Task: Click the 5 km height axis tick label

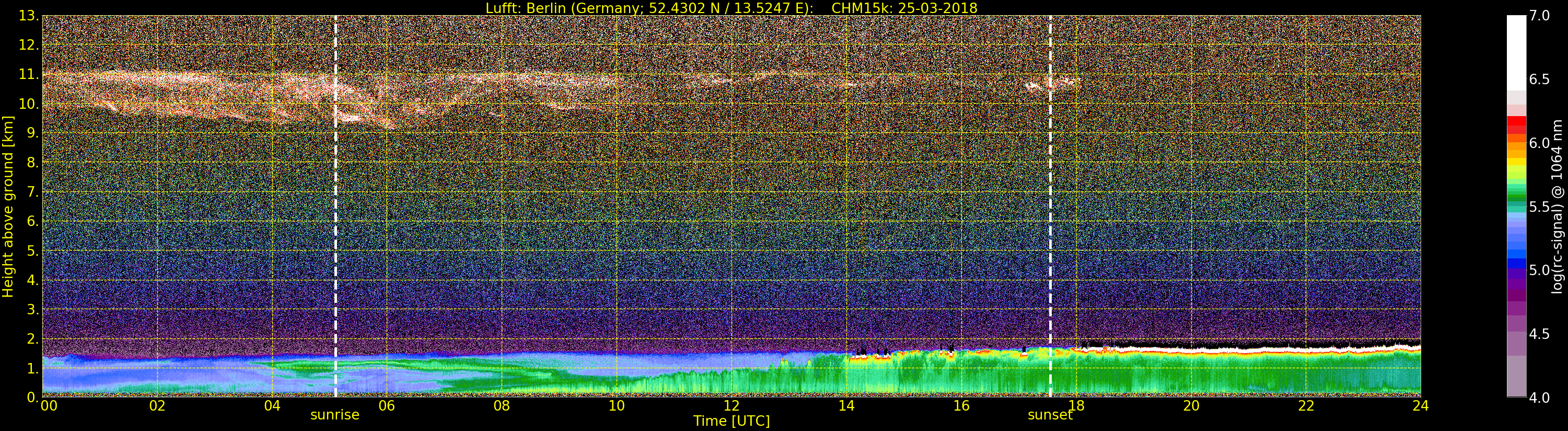Action: point(32,251)
